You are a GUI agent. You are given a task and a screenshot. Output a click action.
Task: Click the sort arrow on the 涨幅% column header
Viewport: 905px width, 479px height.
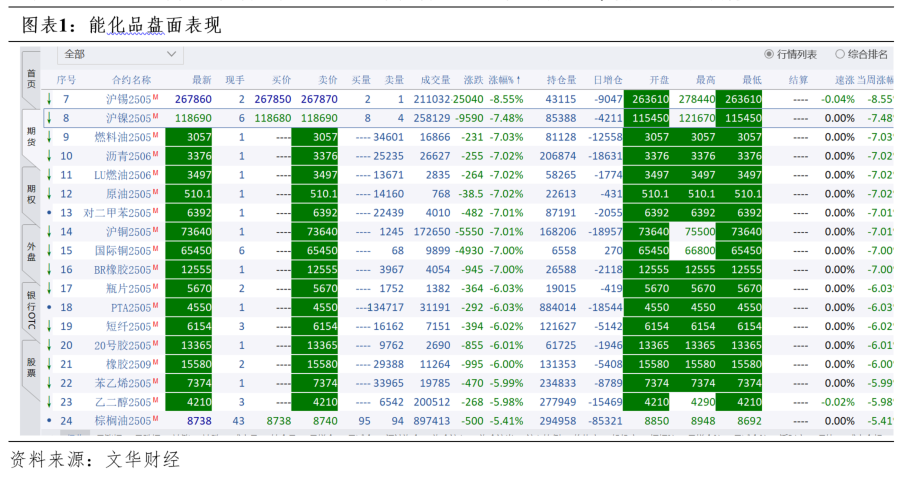pos(517,79)
